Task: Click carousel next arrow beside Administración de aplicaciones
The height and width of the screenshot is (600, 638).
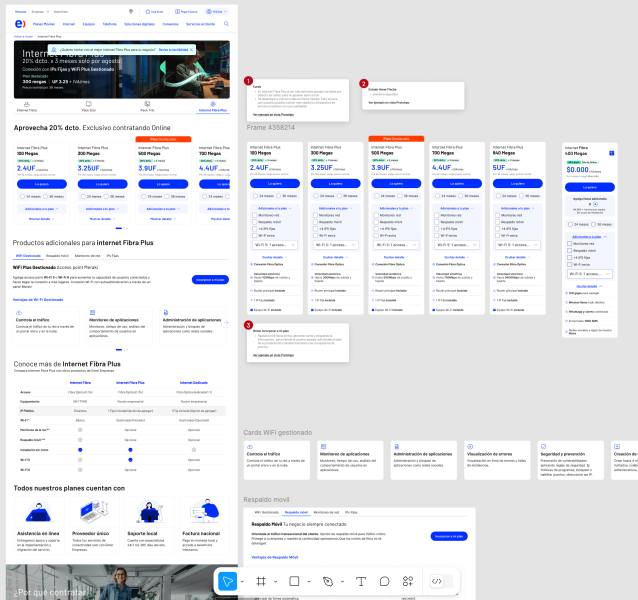Action: click(x=226, y=323)
